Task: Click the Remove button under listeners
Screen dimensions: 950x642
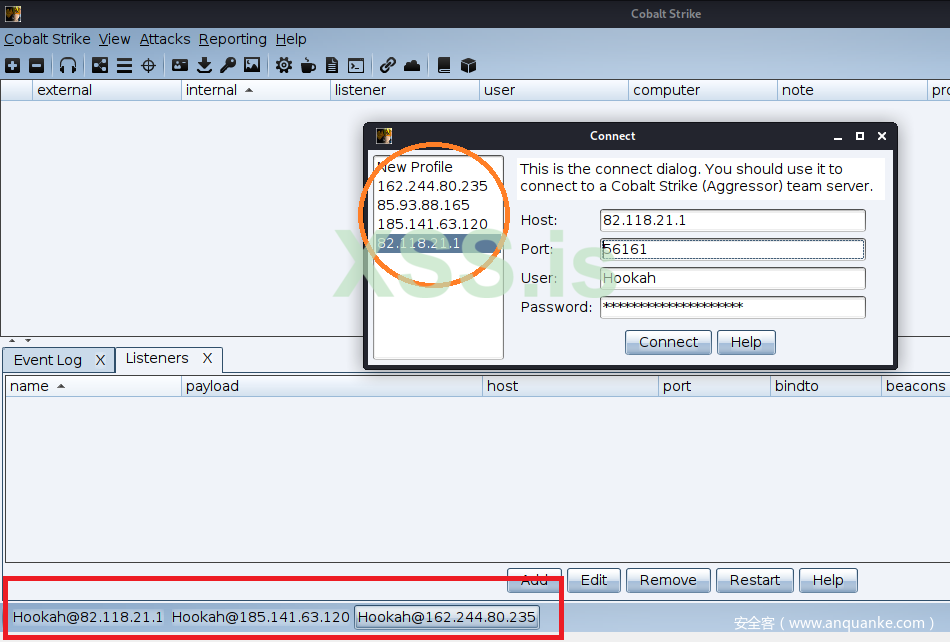Action: click(x=668, y=580)
